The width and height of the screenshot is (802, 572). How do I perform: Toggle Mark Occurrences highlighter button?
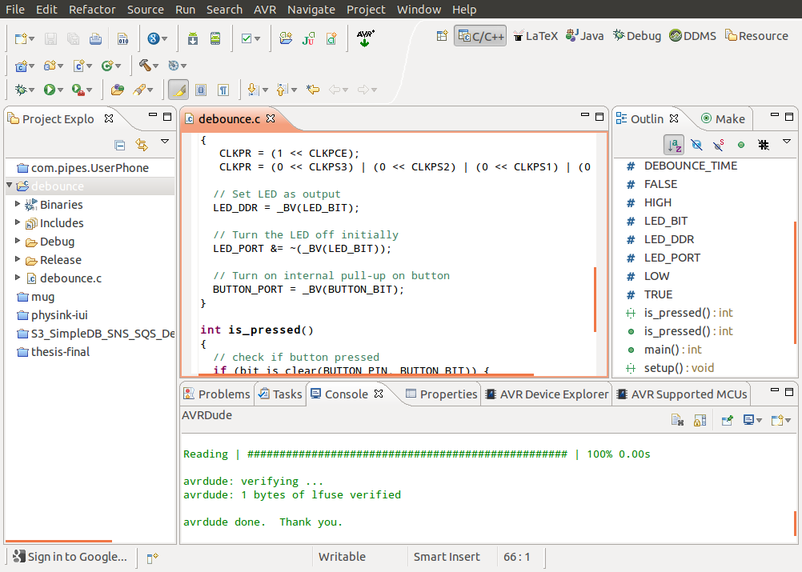point(177,90)
